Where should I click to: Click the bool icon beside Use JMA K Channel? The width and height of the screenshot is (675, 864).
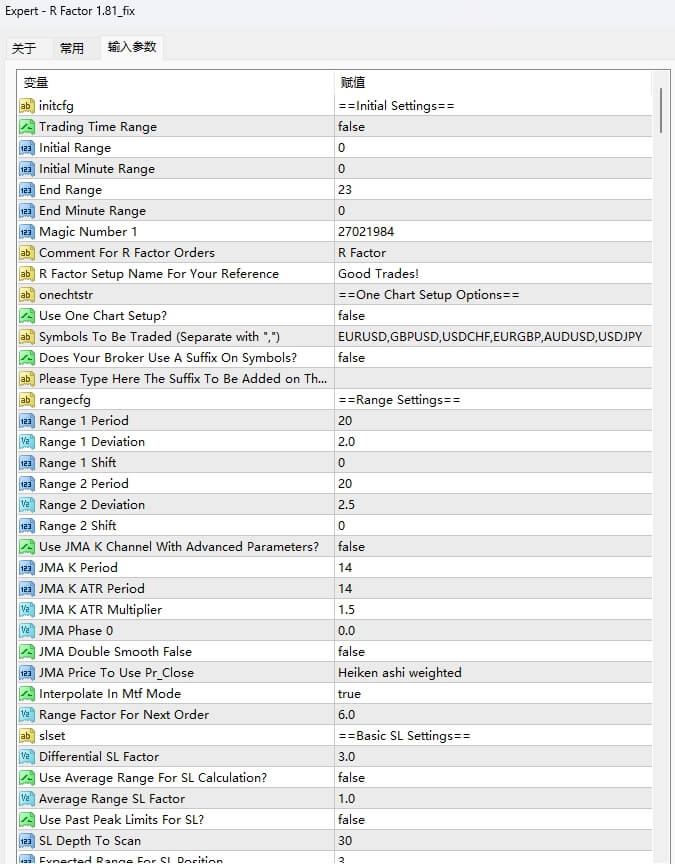pyautogui.click(x=26, y=547)
